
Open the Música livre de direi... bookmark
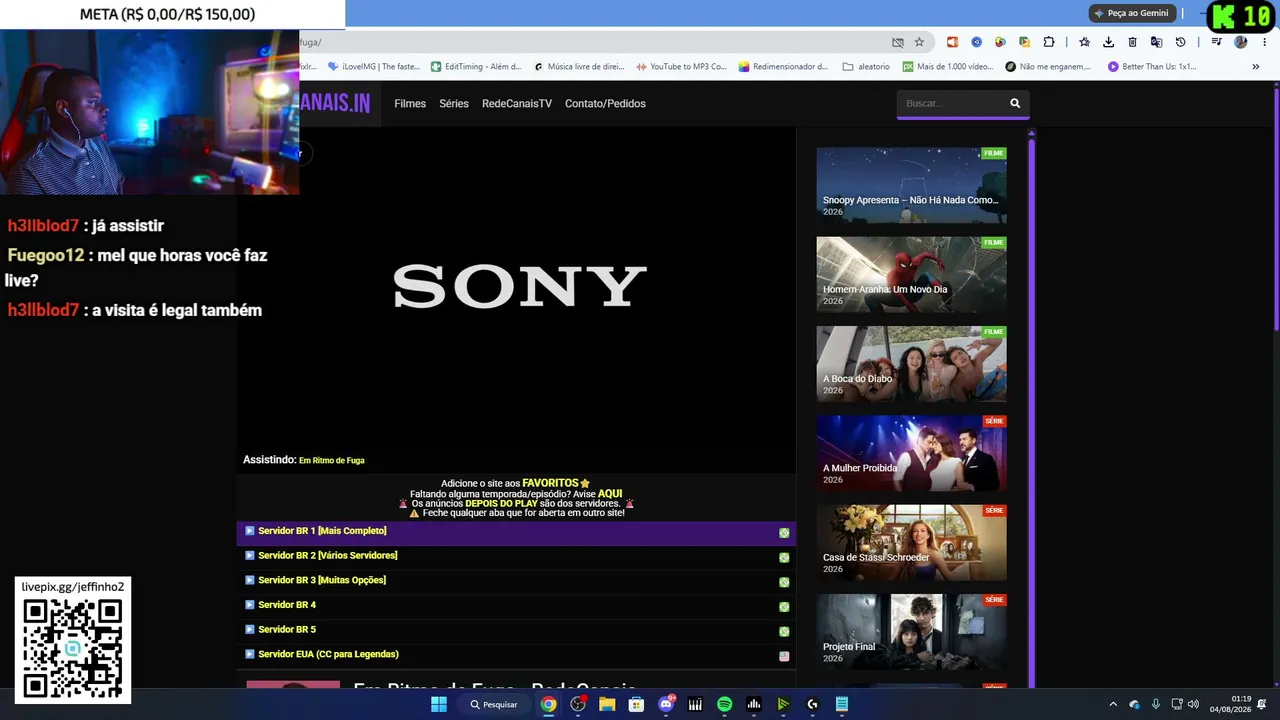click(x=579, y=67)
